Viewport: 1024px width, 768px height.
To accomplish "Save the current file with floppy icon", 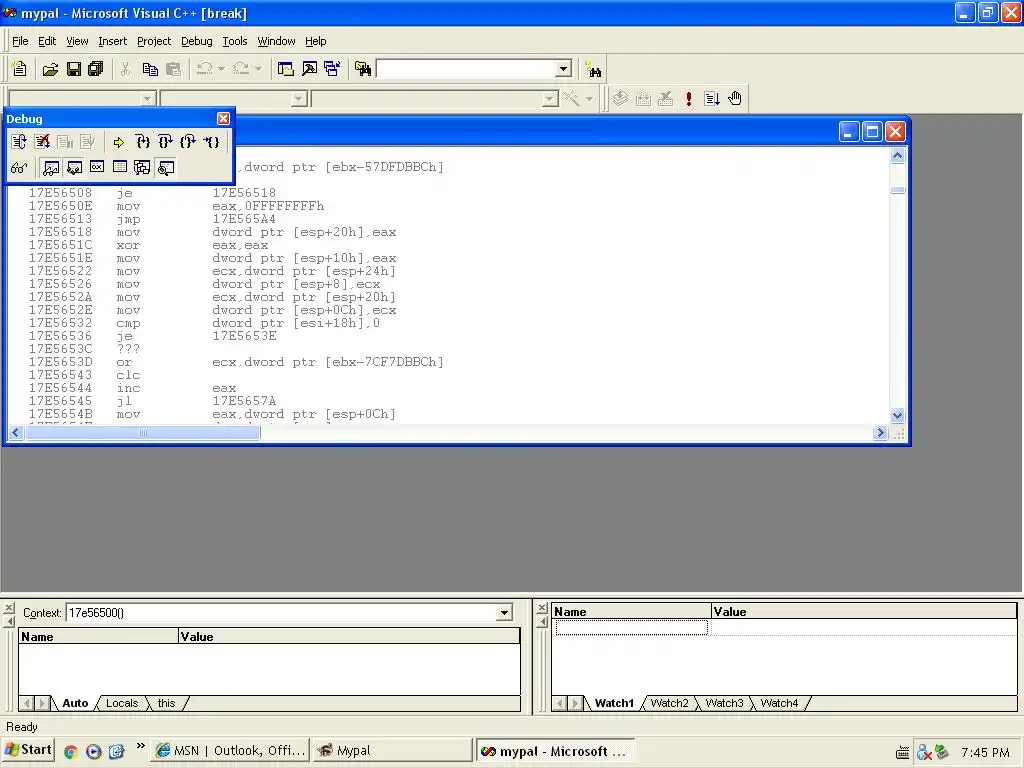I will pos(74,69).
